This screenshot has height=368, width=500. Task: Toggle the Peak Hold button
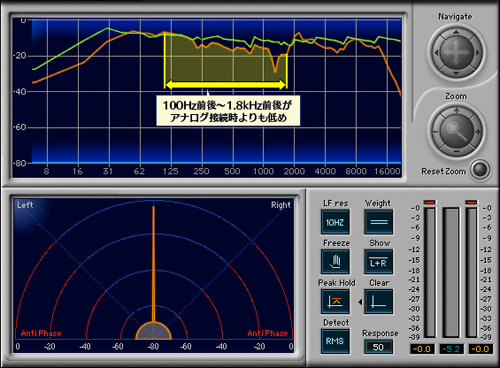pos(335,302)
